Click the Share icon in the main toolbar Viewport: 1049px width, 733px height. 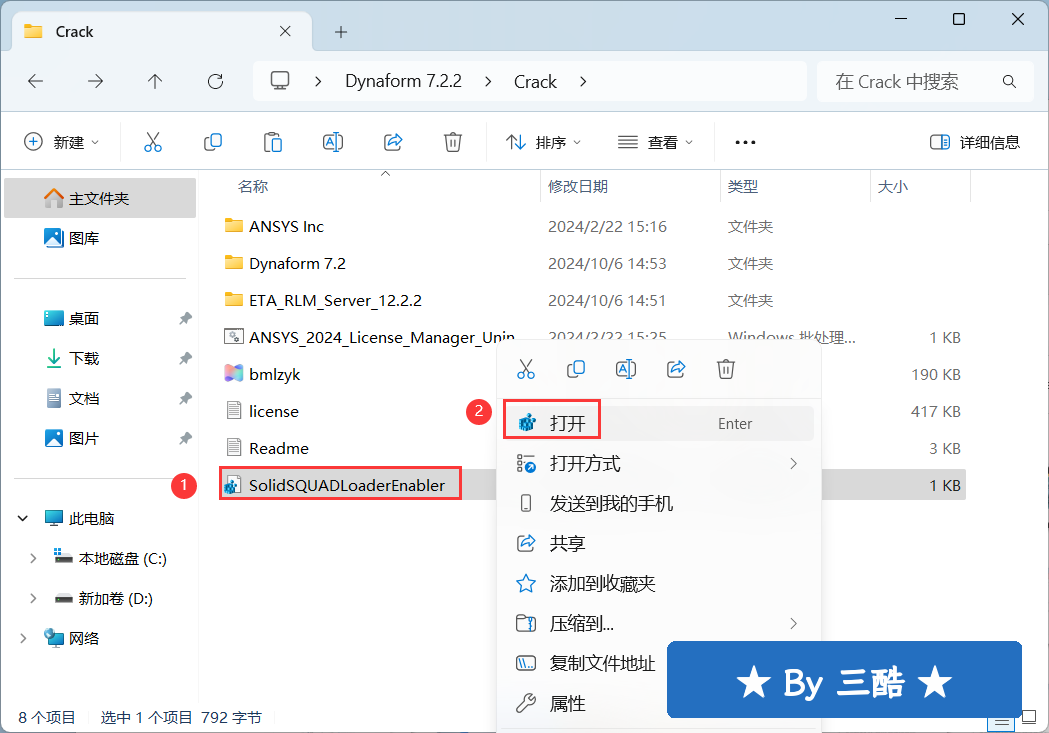pos(393,142)
